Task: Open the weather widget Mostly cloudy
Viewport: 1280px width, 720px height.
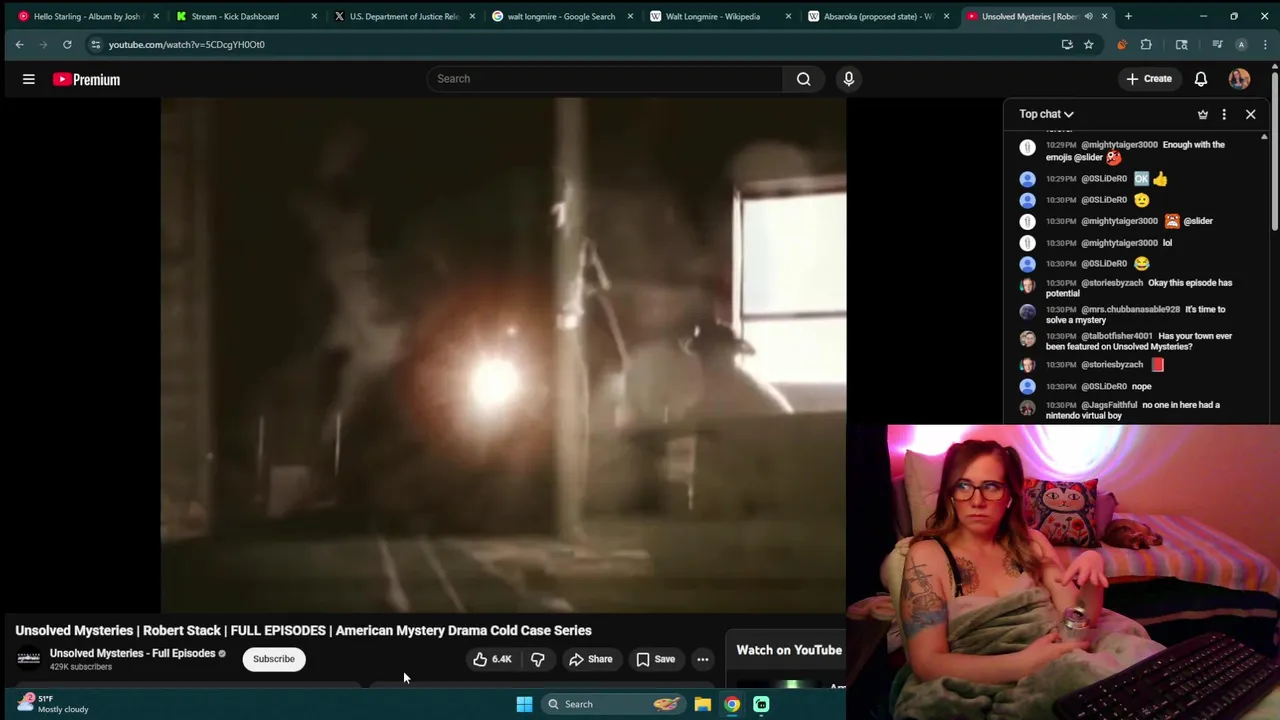Action: pos(53,704)
